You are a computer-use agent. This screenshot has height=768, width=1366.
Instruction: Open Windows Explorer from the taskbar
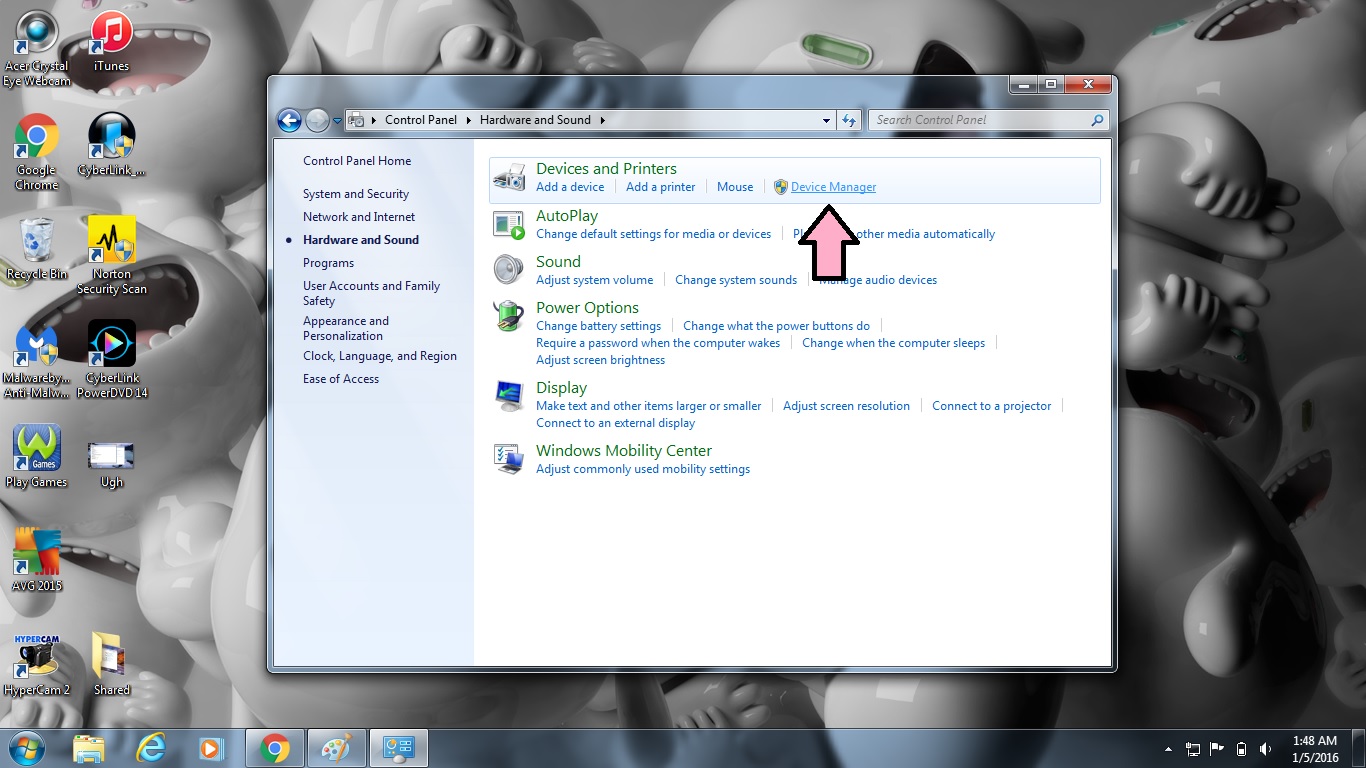click(89, 748)
